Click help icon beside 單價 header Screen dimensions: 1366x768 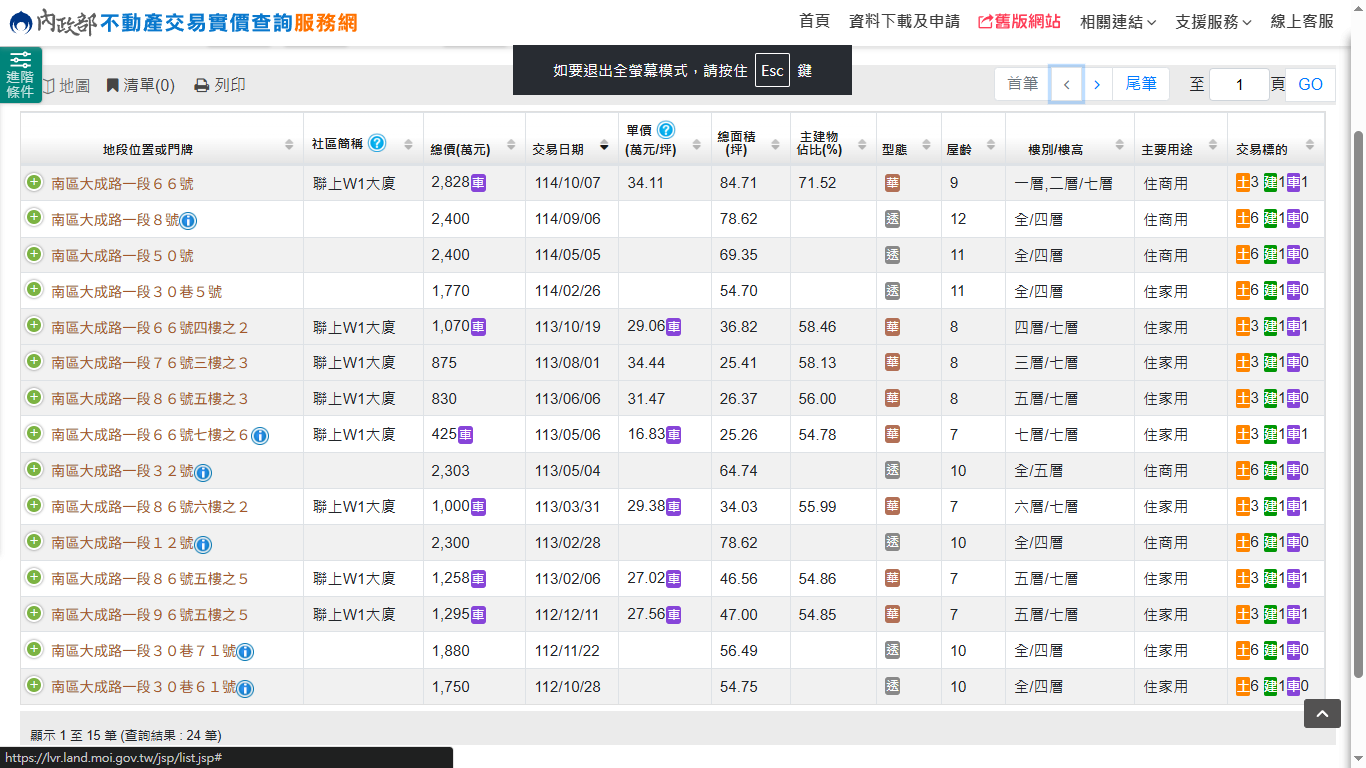(x=666, y=130)
